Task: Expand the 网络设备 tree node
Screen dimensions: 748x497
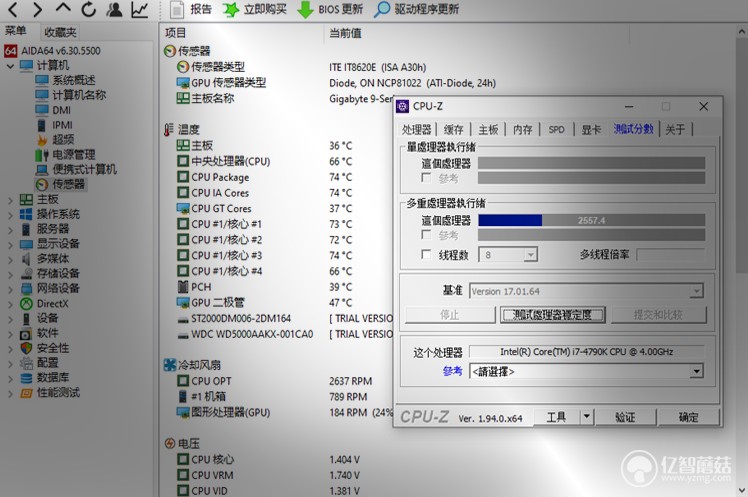Action: coord(10,289)
